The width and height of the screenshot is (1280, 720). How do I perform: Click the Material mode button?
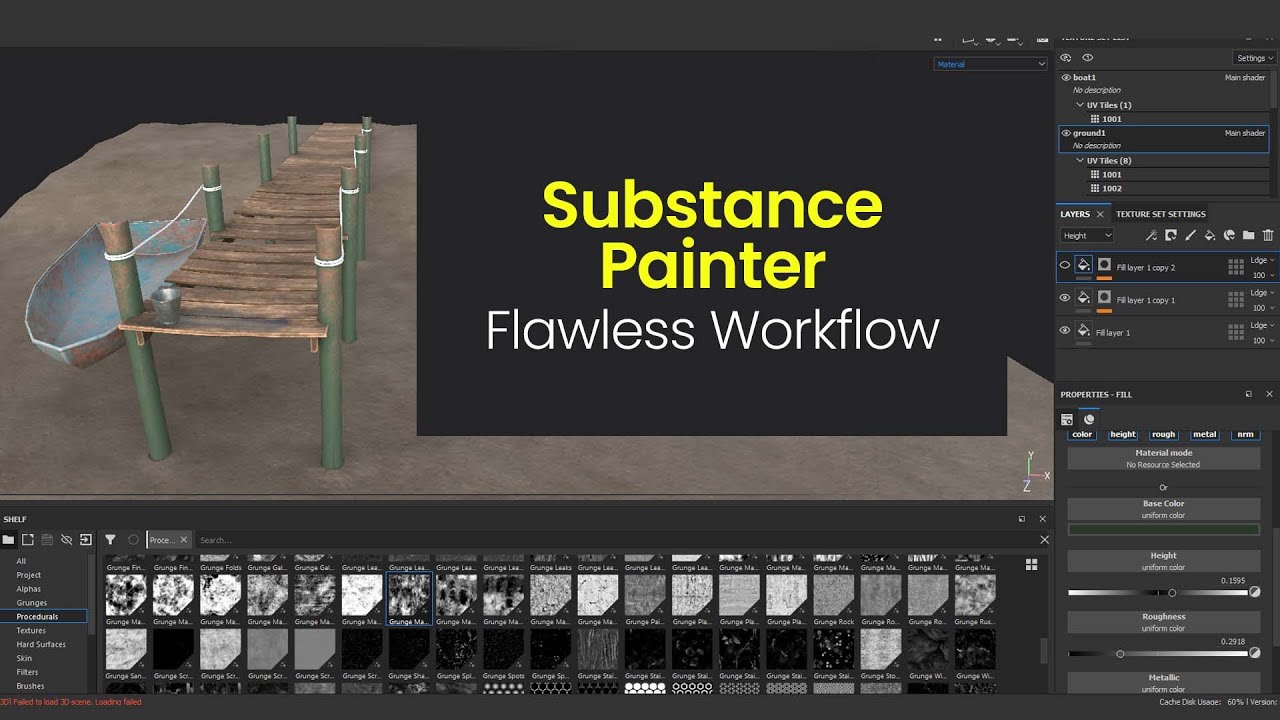click(1164, 459)
